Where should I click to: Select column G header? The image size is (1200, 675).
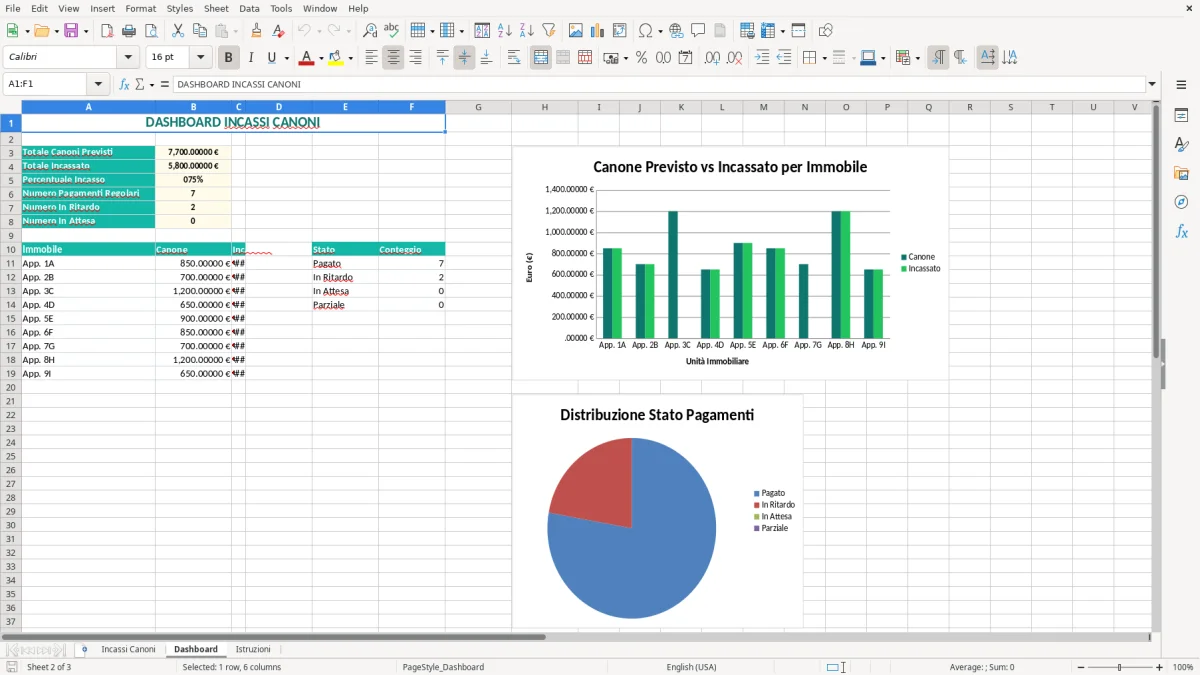click(478, 107)
